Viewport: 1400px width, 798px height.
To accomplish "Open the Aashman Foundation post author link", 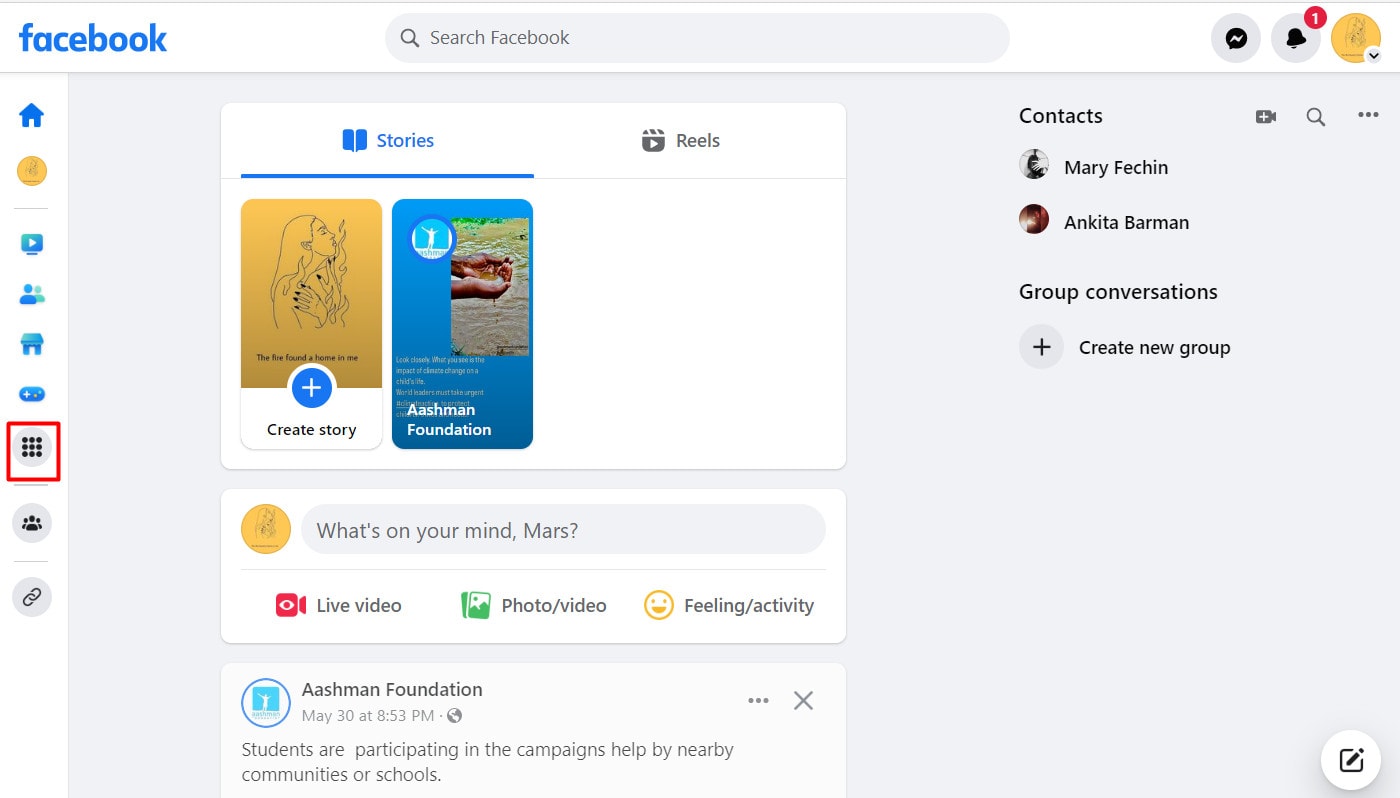I will tap(392, 690).
